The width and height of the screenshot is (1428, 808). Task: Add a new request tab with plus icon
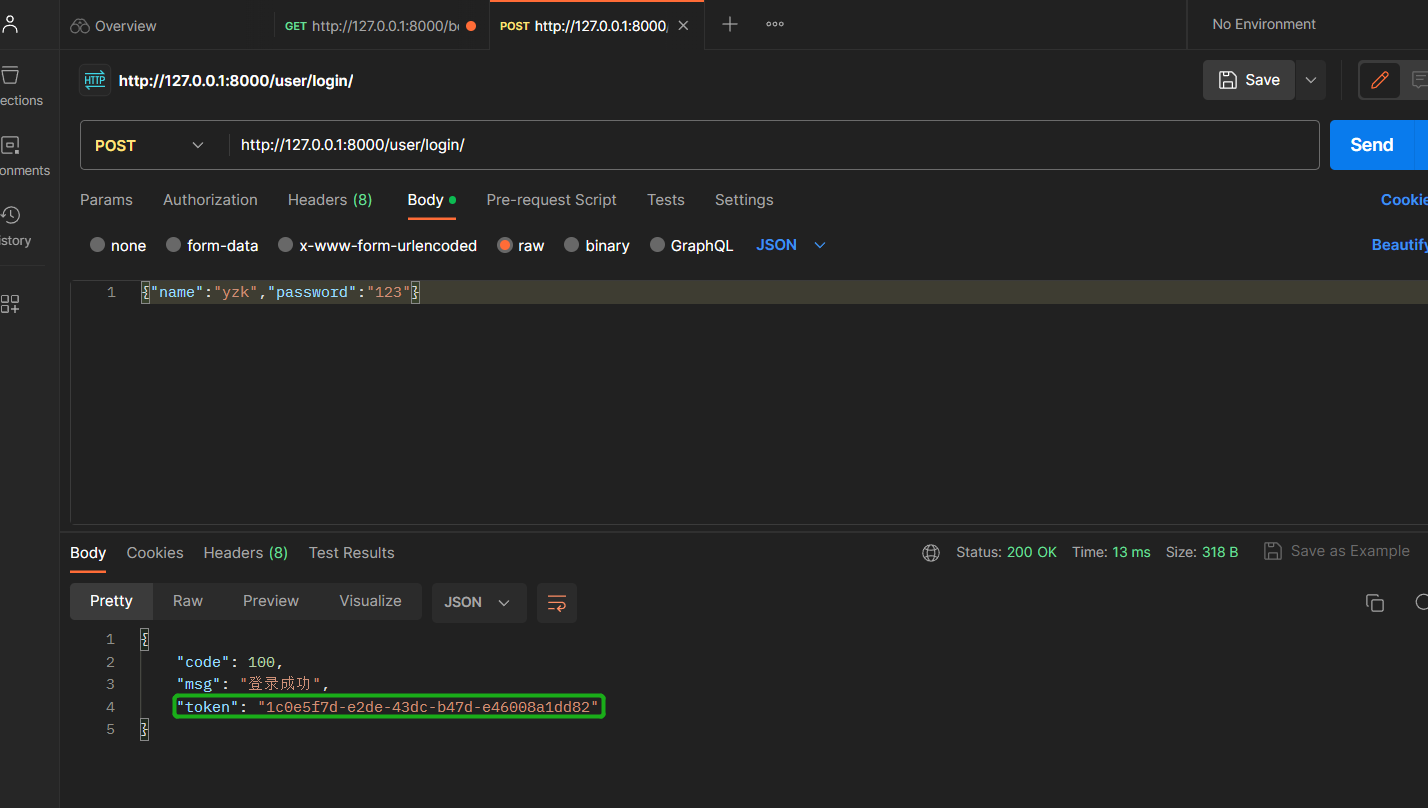(730, 25)
